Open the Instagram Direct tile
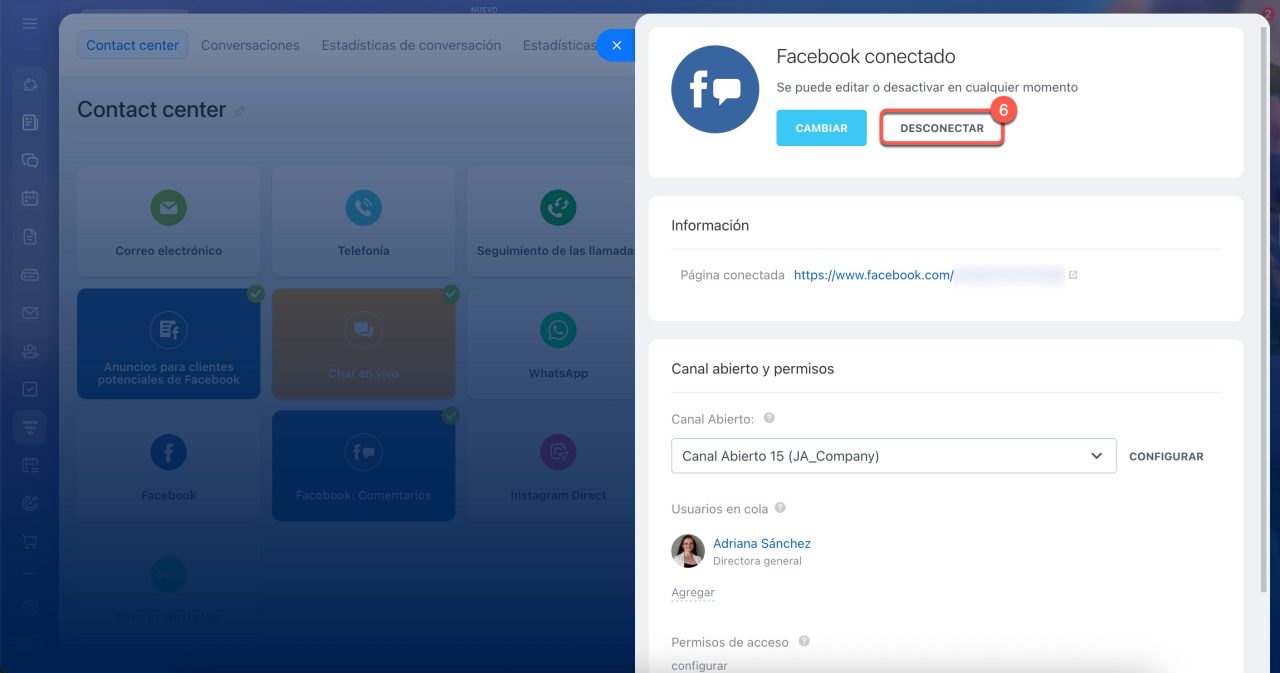The width and height of the screenshot is (1280, 673). tap(551, 466)
